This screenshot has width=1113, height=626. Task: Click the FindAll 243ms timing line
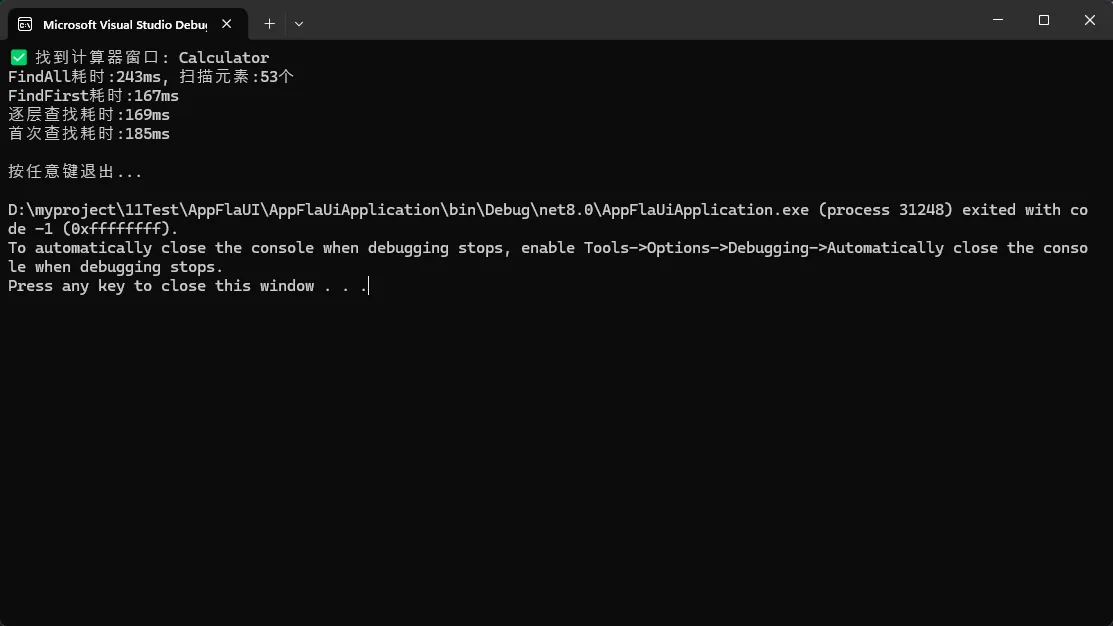tap(150, 77)
